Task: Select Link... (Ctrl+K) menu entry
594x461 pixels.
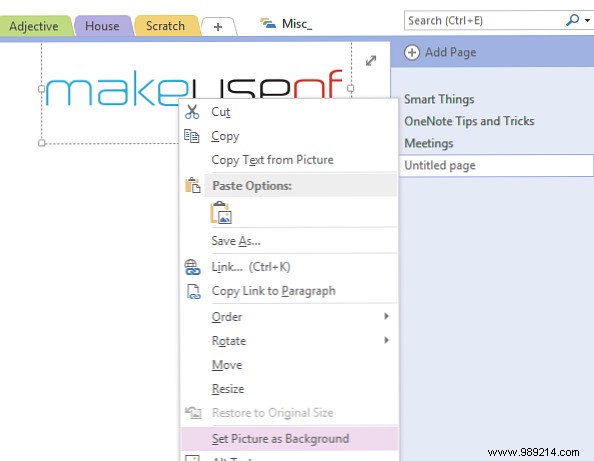Action: [289, 267]
